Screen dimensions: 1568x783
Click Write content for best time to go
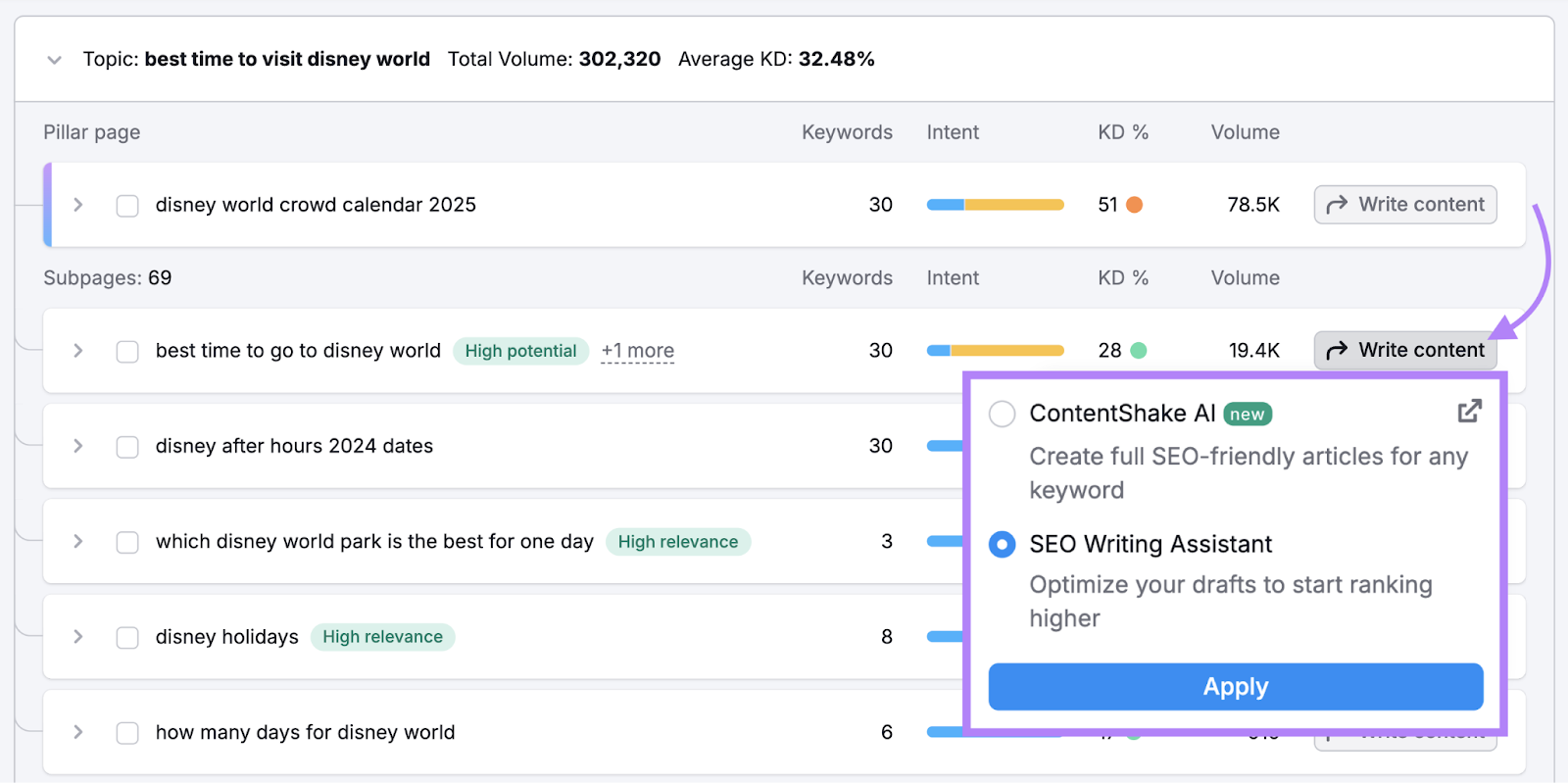(x=1405, y=350)
